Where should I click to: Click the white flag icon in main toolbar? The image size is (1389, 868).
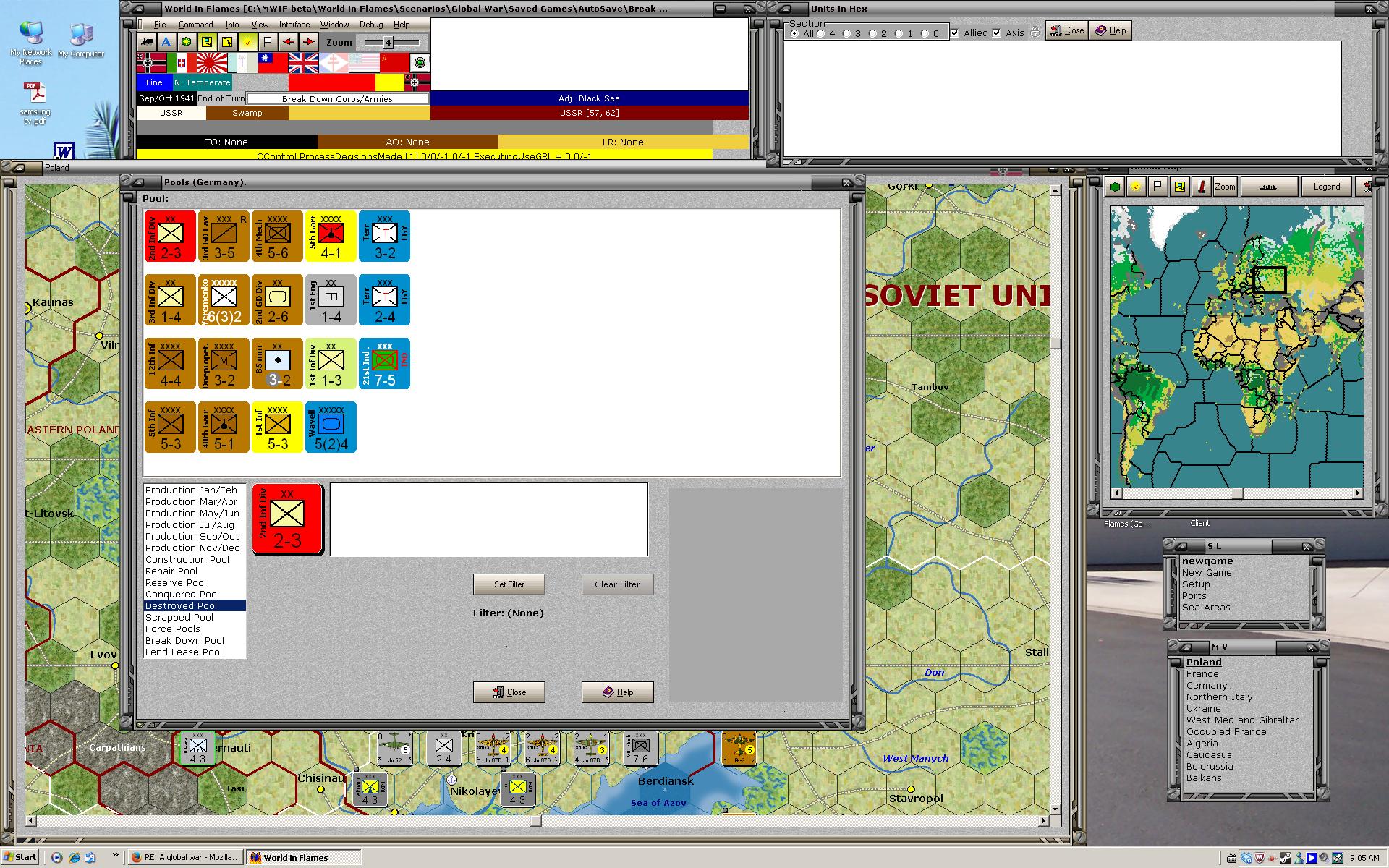tap(268, 42)
